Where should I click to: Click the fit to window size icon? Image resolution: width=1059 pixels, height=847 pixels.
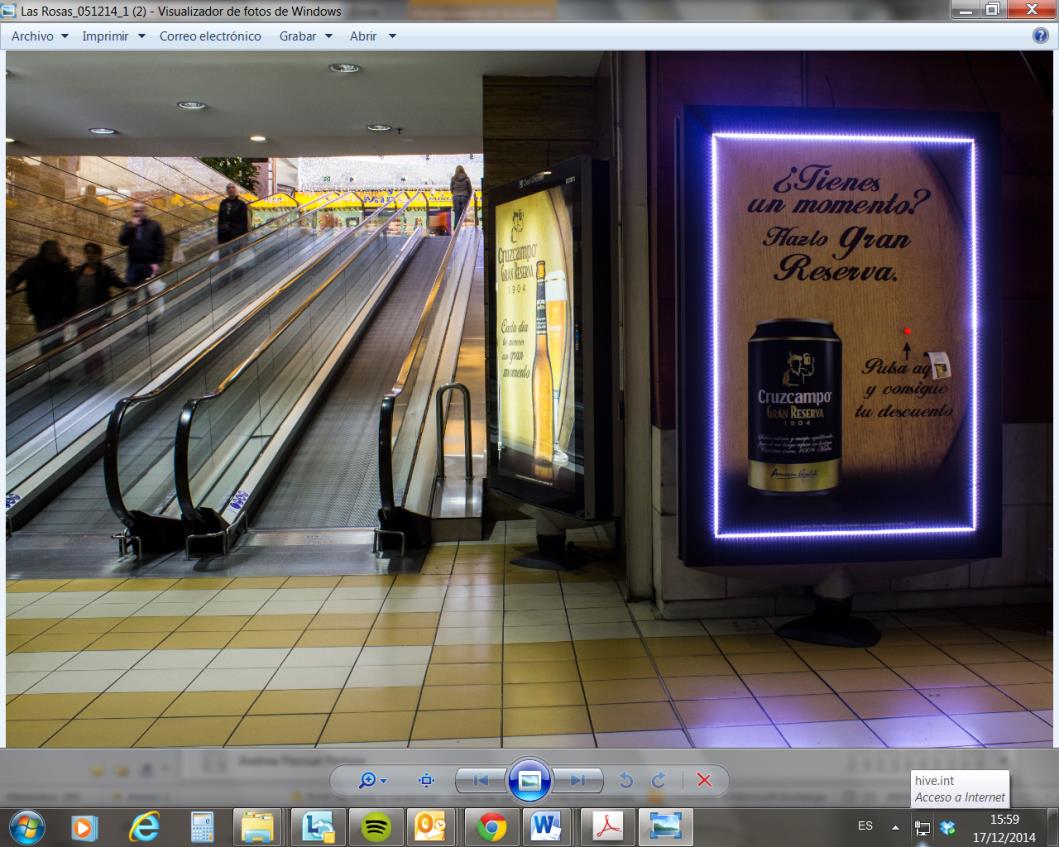426,781
